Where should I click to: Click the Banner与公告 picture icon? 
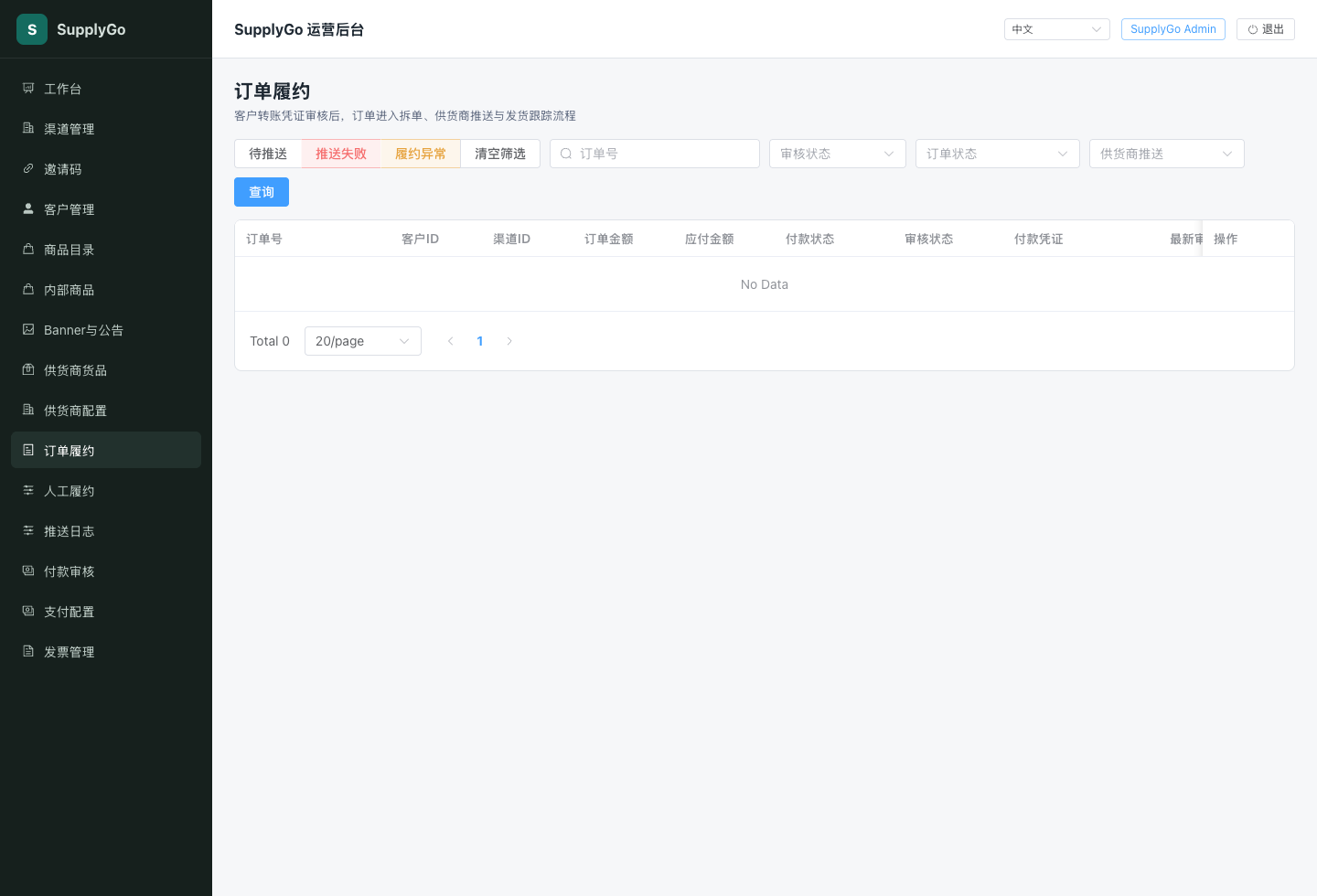[28, 329]
